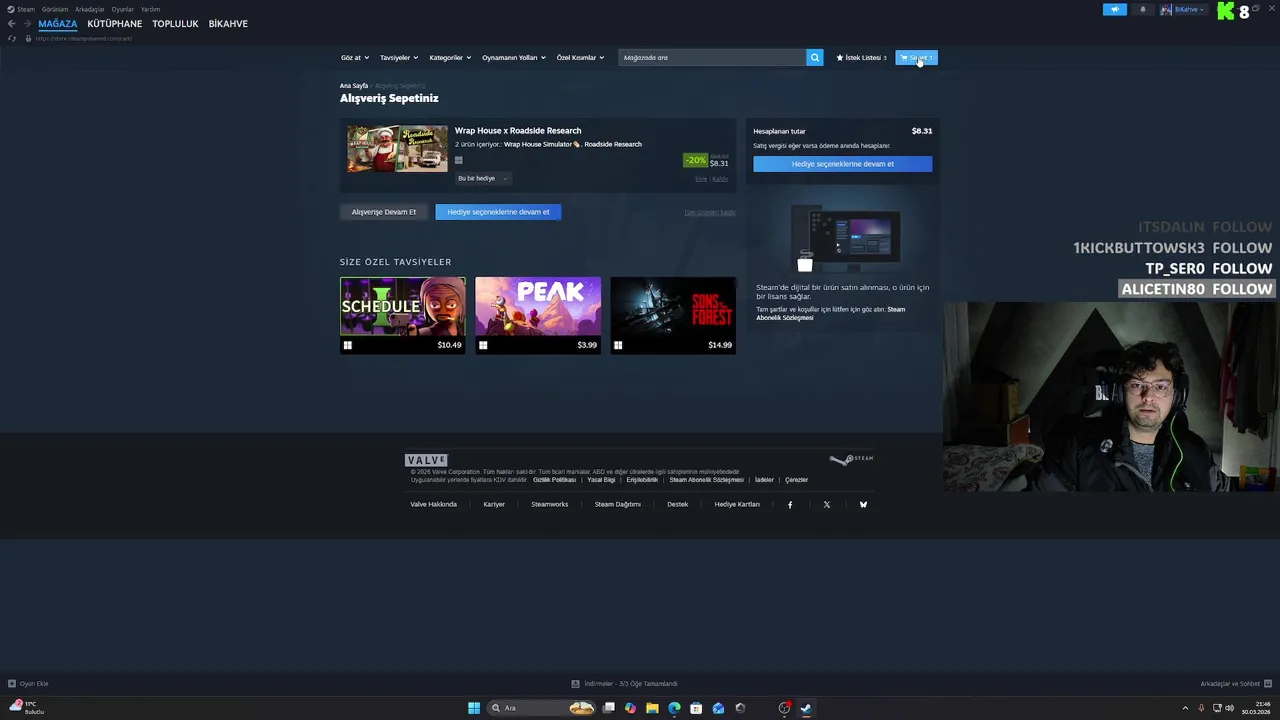
Task: Switch to MAĞAZA tab
Action: click(58, 24)
